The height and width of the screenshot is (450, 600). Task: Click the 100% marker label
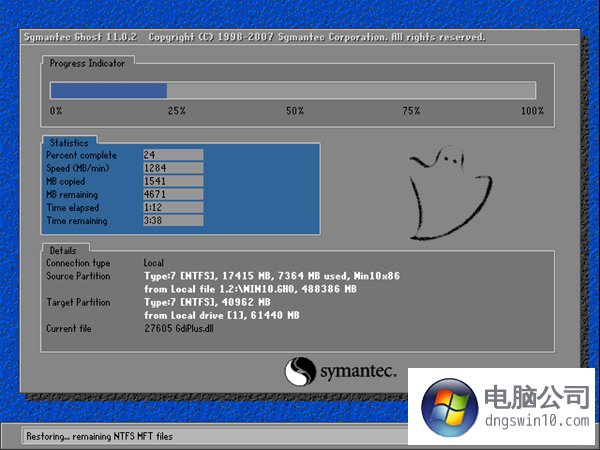pos(532,111)
